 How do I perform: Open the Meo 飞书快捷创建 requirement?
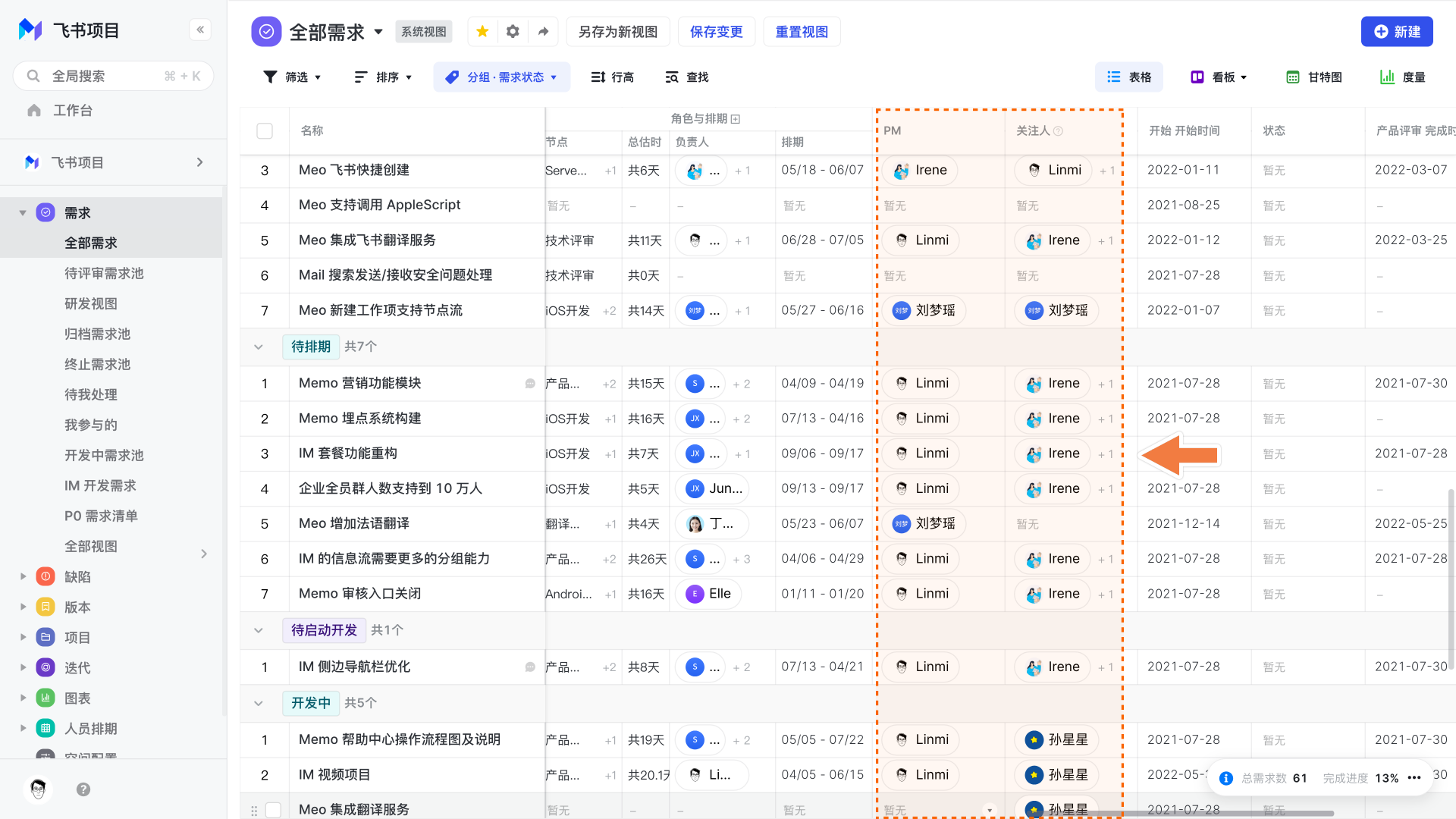(x=354, y=171)
